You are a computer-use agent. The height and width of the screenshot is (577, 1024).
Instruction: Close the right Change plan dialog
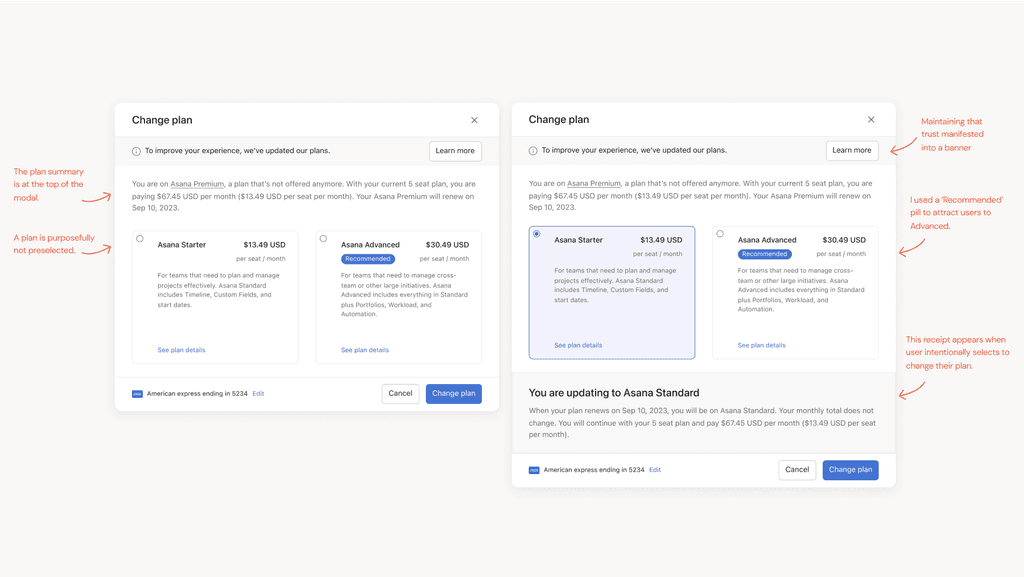pos(871,119)
